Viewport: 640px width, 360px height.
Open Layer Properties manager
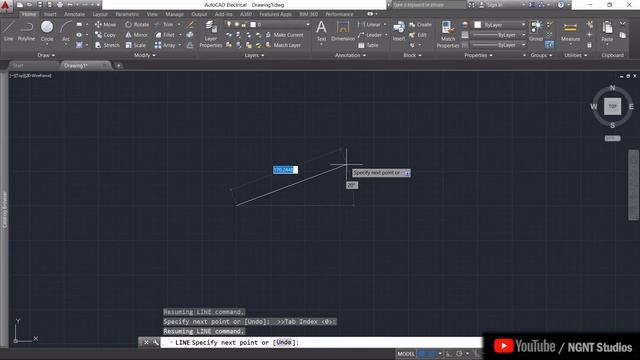click(x=211, y=34)
